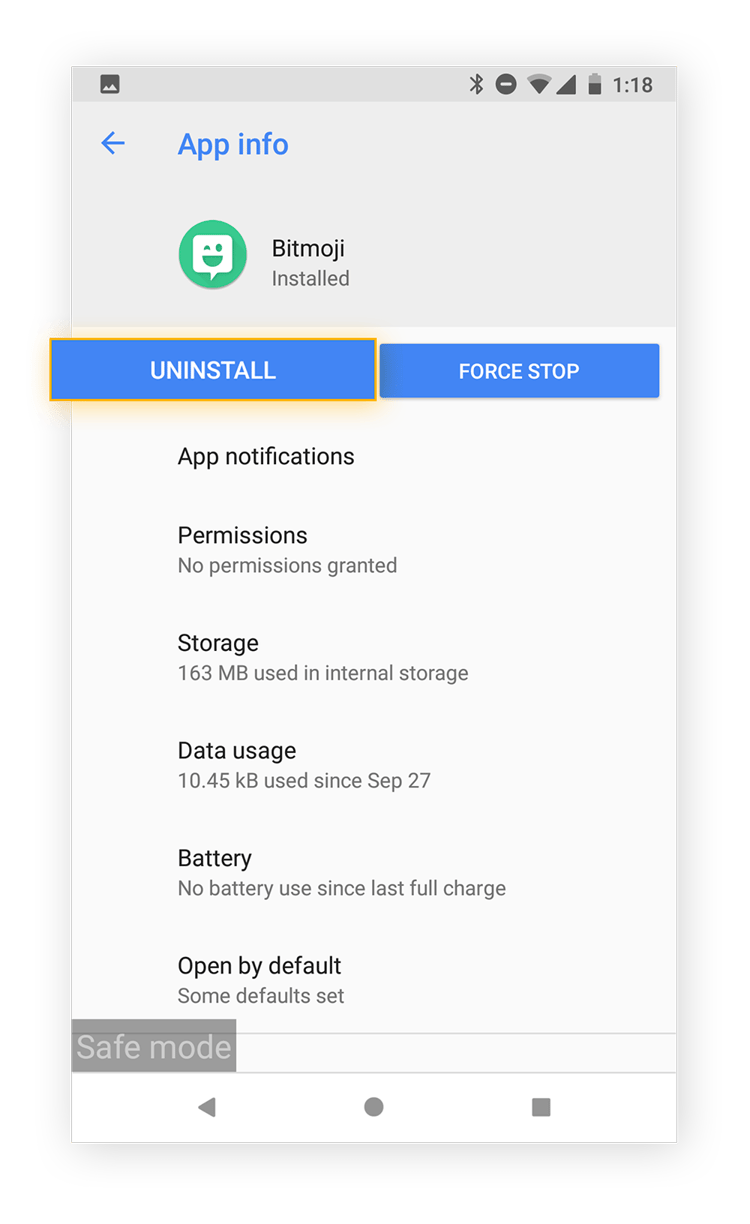Screen dimensions: 750x1224
Task: Open the Bluetooth status bar icon
Action: click(x=479, y=85)
